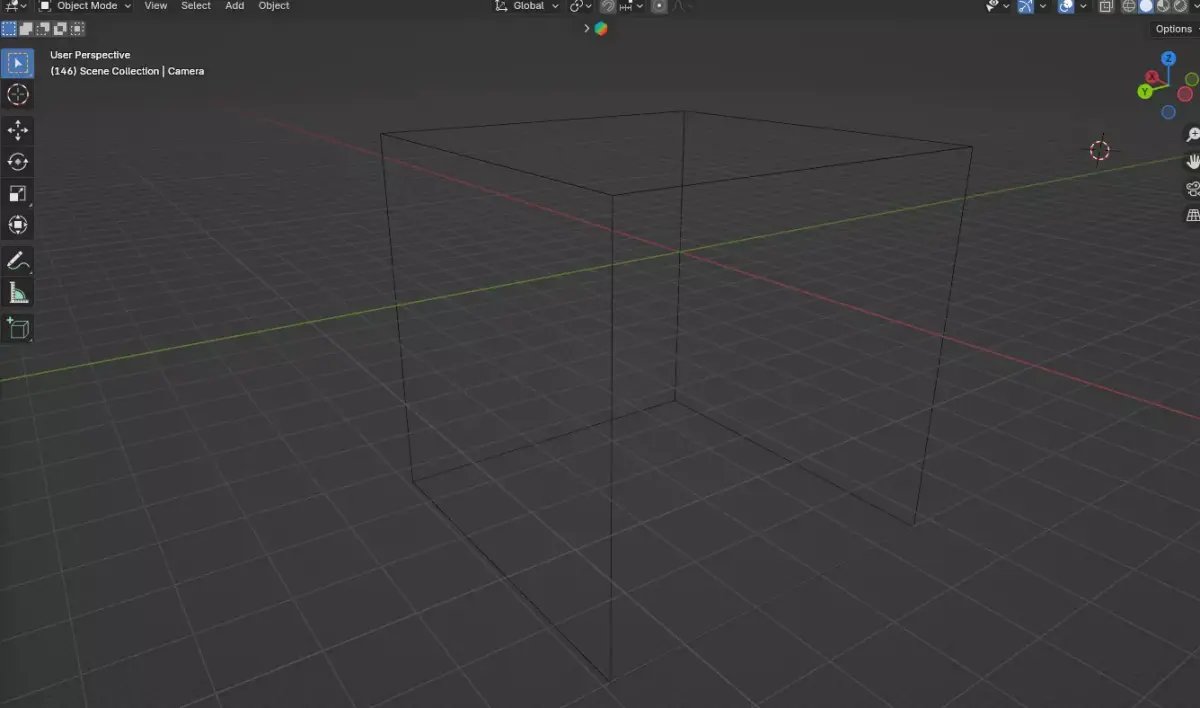Toggle the camera view icon

1192,188
